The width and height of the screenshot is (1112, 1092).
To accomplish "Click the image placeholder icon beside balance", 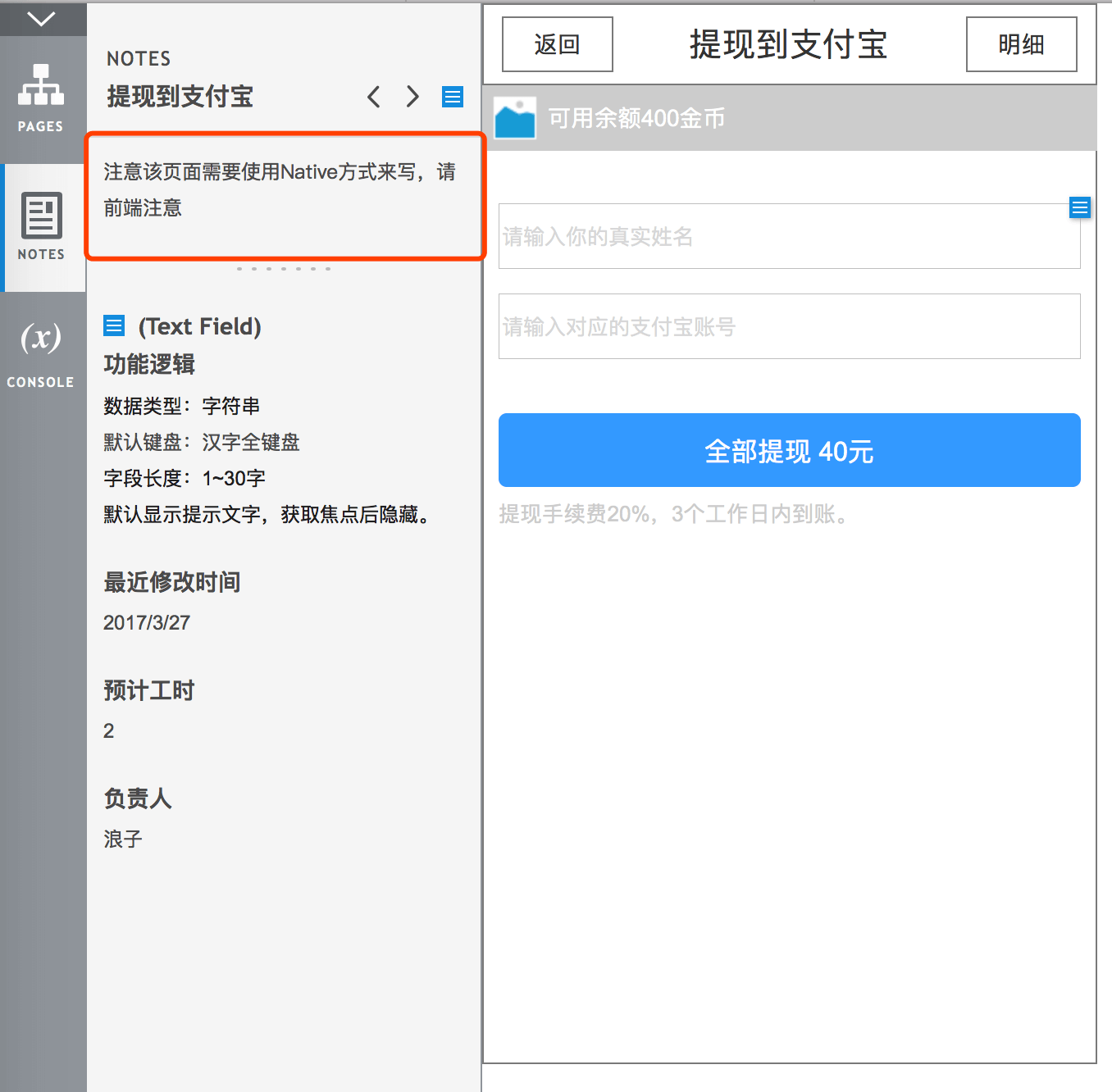I will coord(515,118).
